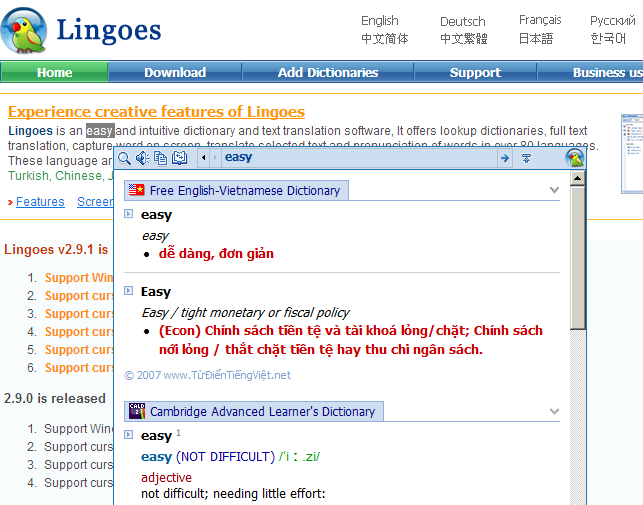Click the pin-to-top icon in the popup
This screenshot has width=643, height=505.
click(x=527, y=158)
